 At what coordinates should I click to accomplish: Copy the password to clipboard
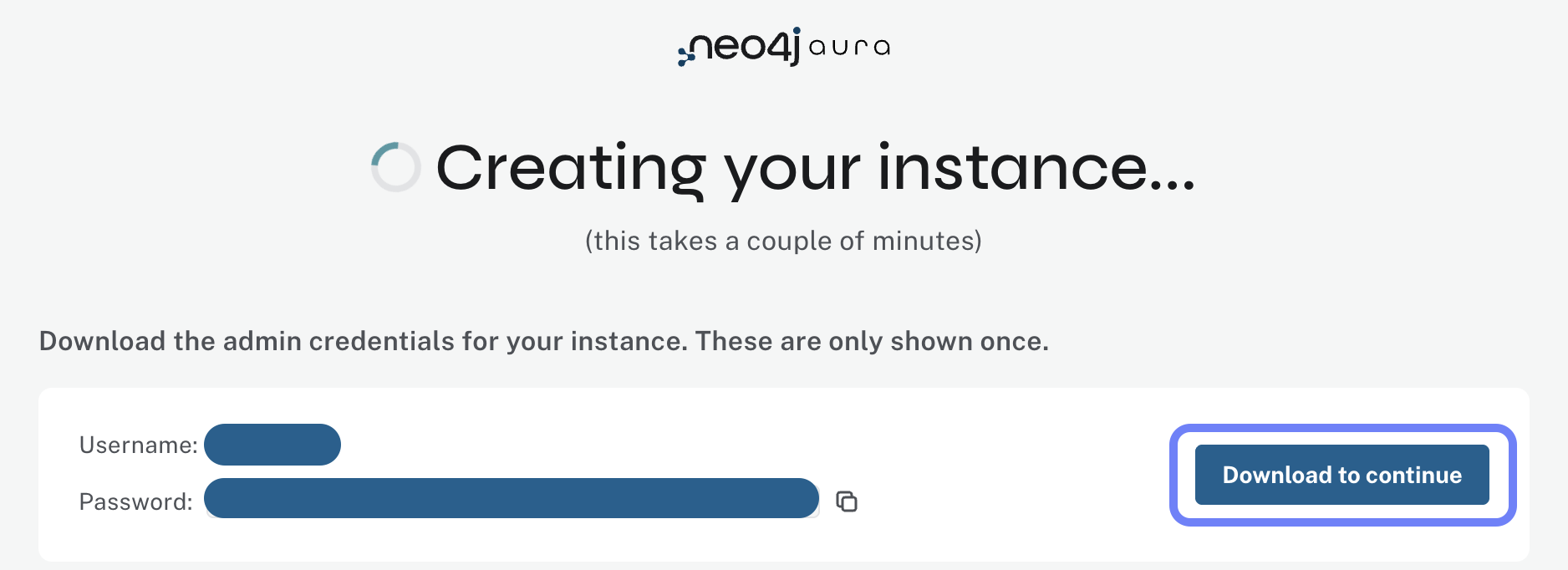click(847, 501)
